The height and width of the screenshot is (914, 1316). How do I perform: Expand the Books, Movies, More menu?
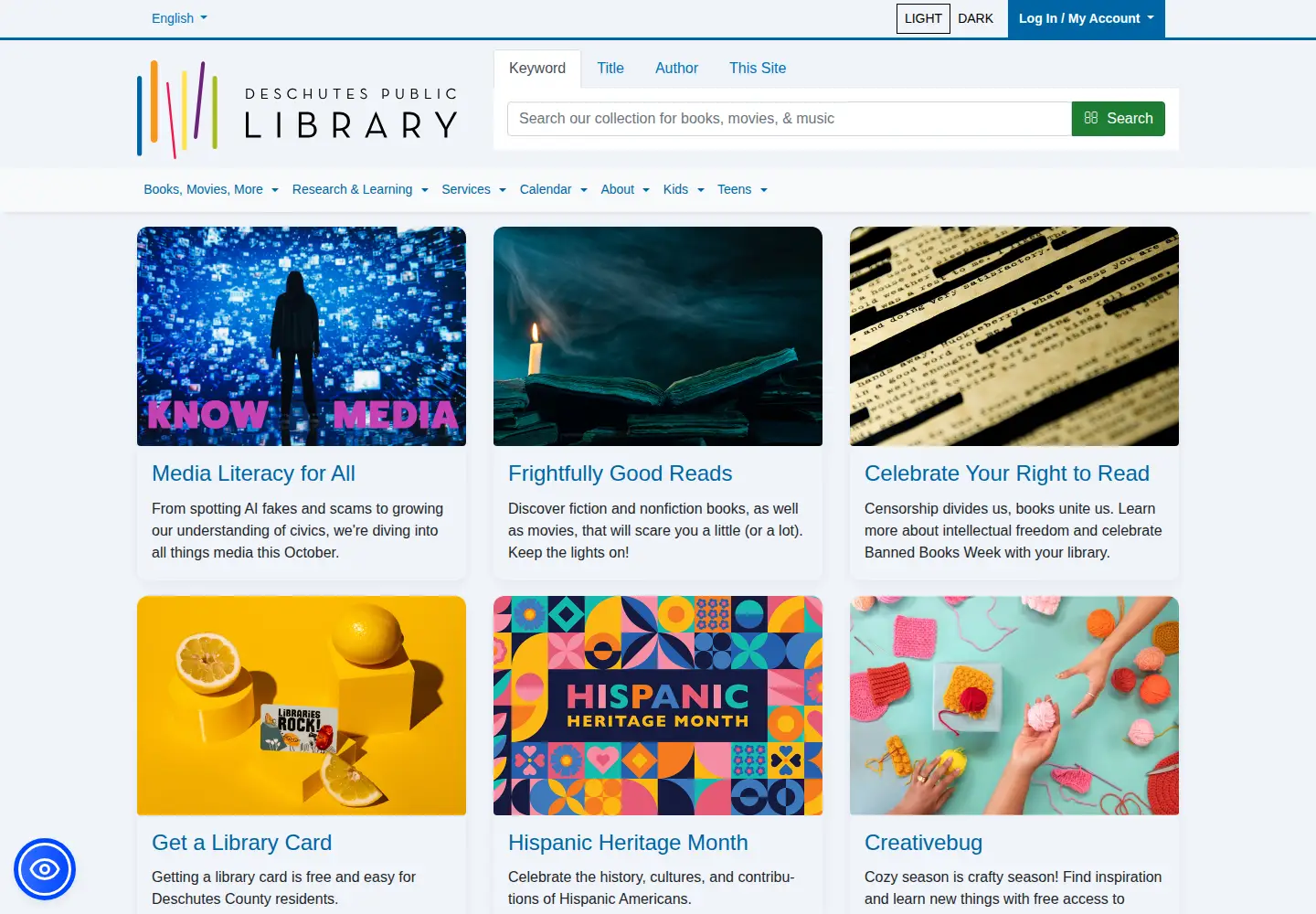pos(211,189)
